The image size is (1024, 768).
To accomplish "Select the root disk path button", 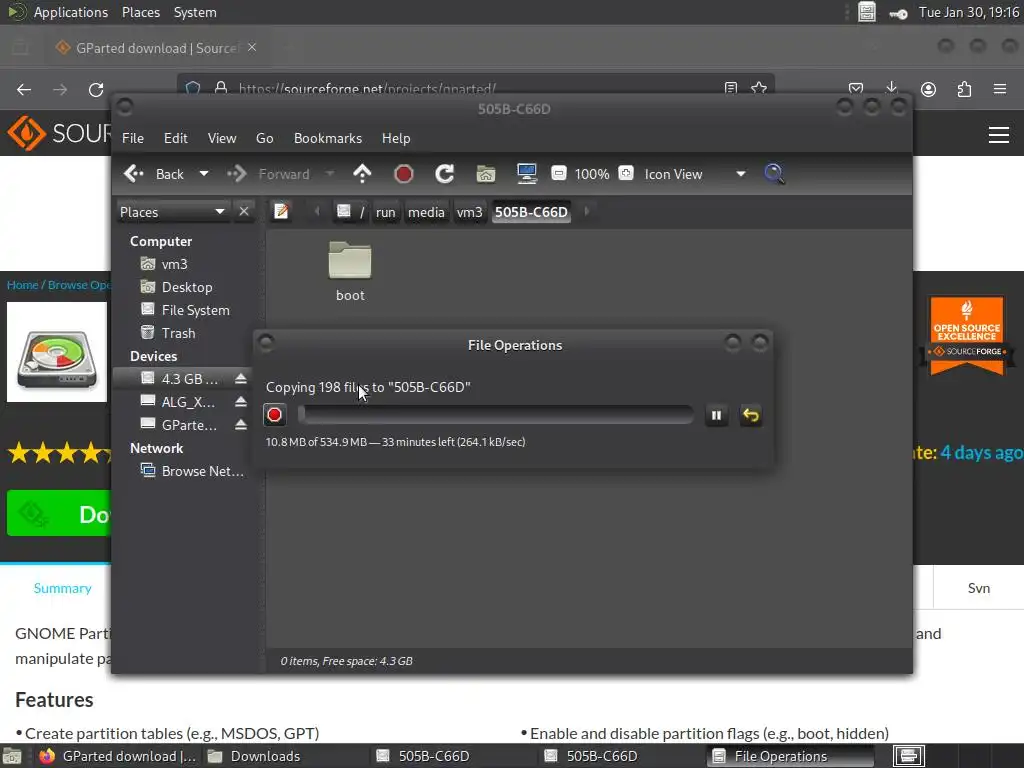I will click(351, 212).
